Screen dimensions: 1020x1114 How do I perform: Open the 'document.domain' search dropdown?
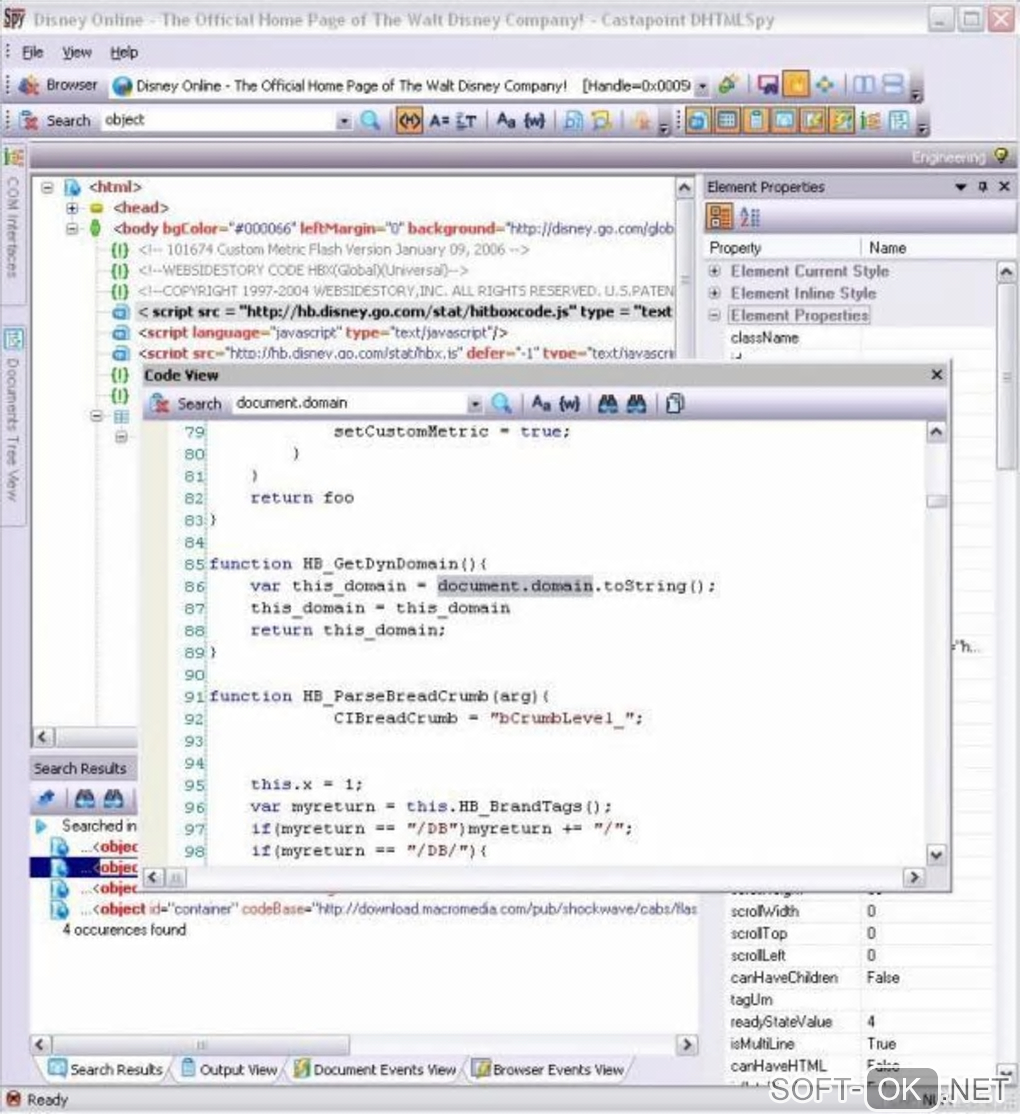(474, 404)
